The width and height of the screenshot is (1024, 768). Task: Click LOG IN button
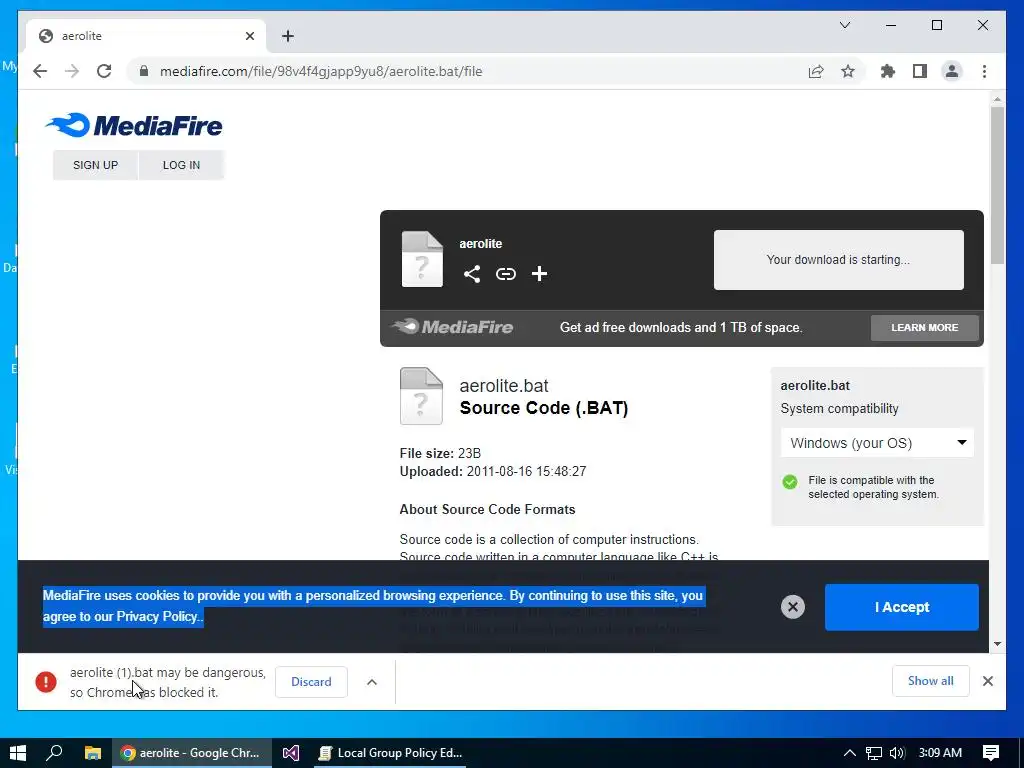[182, 165]
